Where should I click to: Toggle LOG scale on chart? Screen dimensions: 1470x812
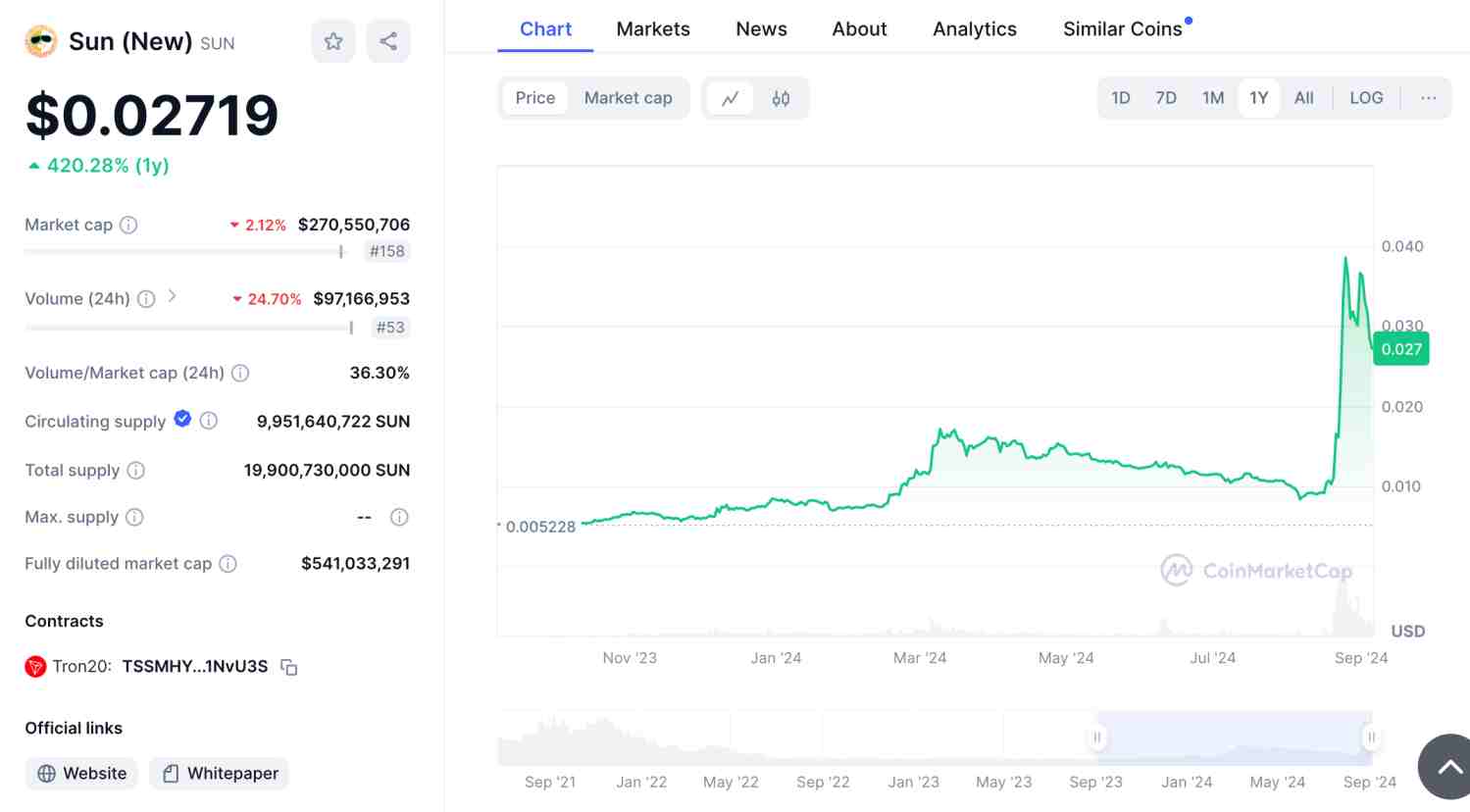(x=1366, y=98)
